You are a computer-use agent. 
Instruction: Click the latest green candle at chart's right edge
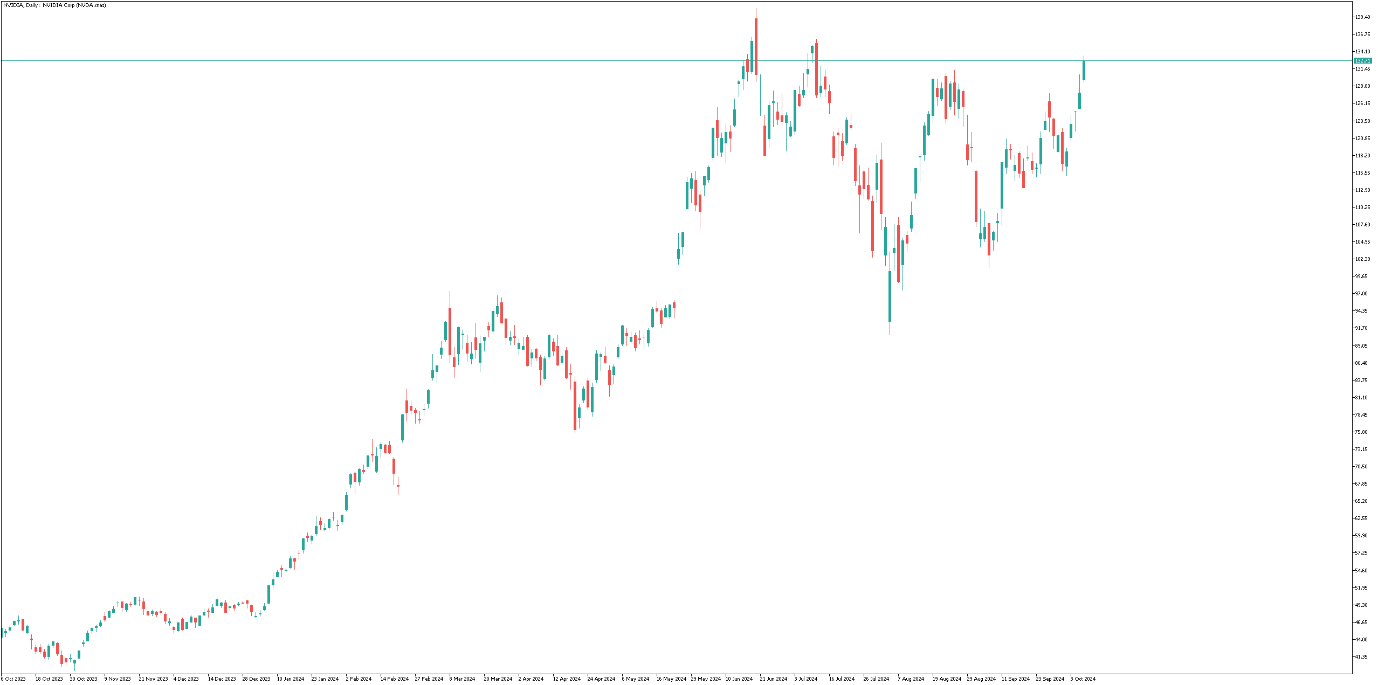point(1084,70)
